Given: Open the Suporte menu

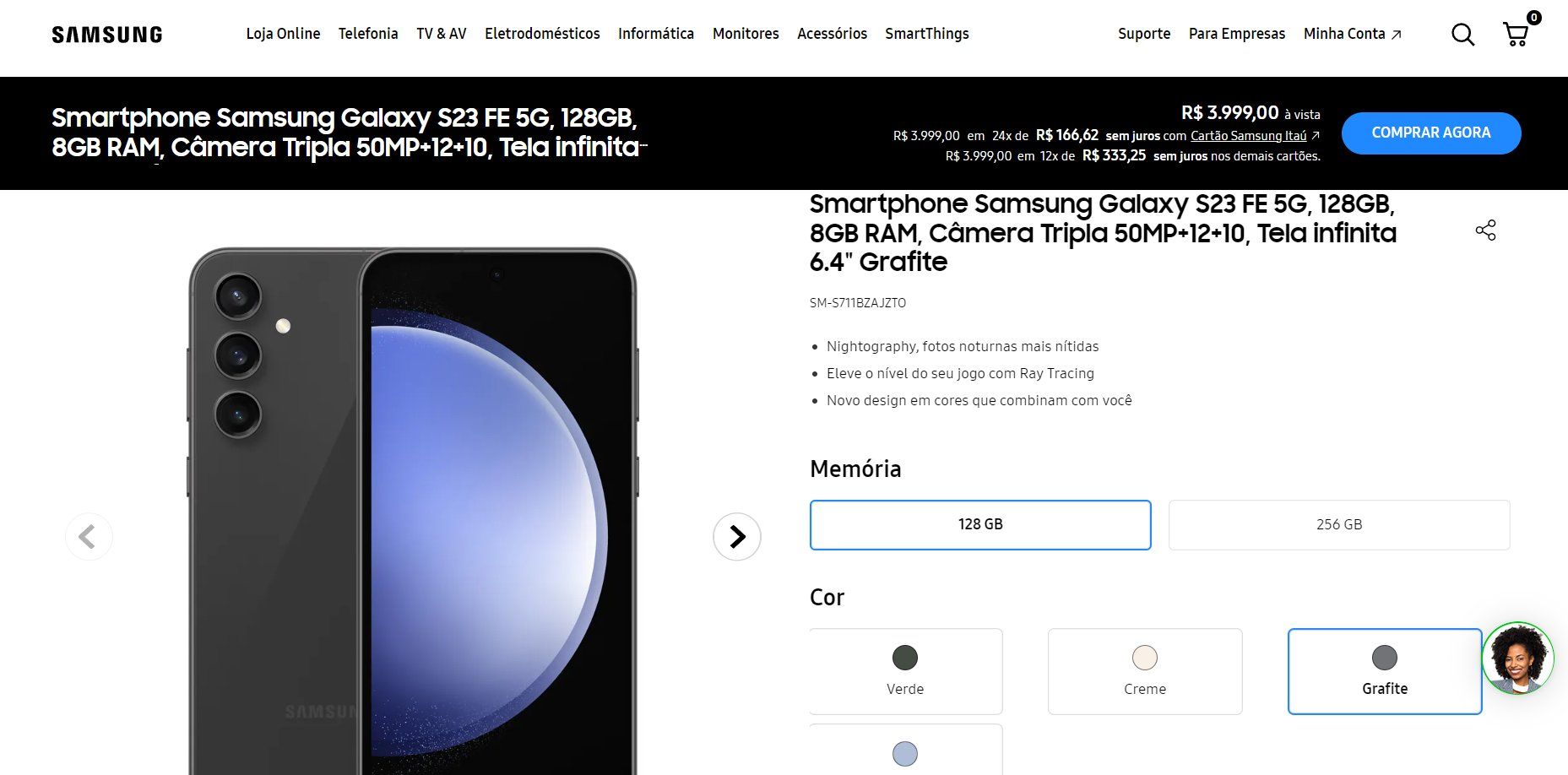Looking at the screenshot, I should coord(1144,34).
